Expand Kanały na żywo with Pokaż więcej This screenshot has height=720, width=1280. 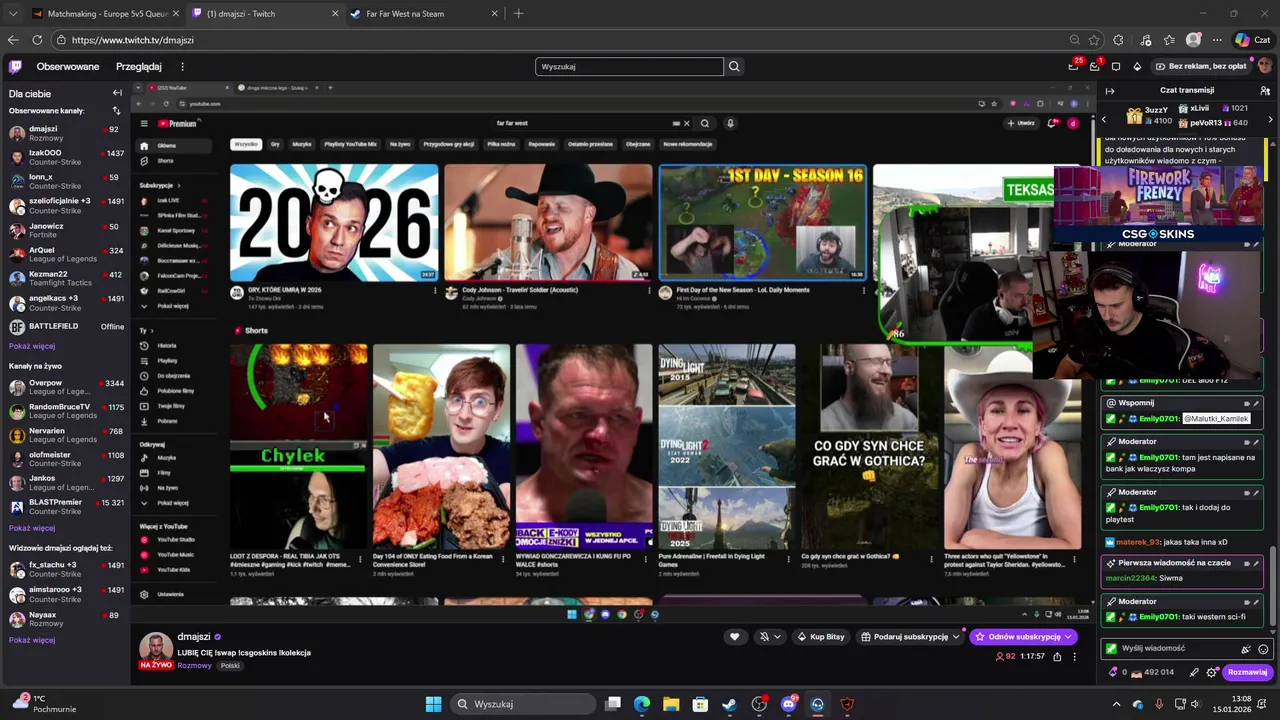[x=32, y=528]
